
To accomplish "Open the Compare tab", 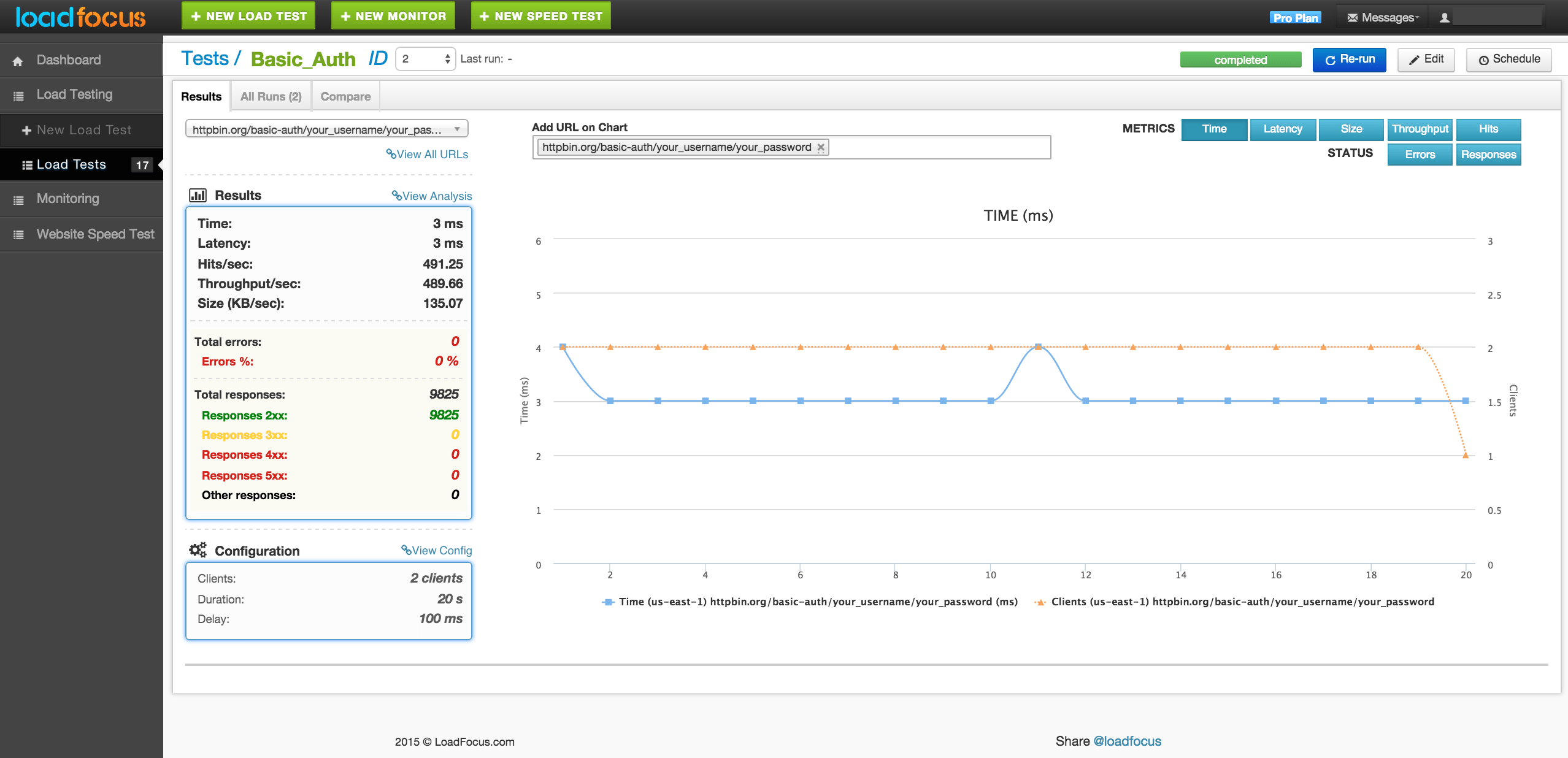I will pyautogui.click(x=345, y=97).
